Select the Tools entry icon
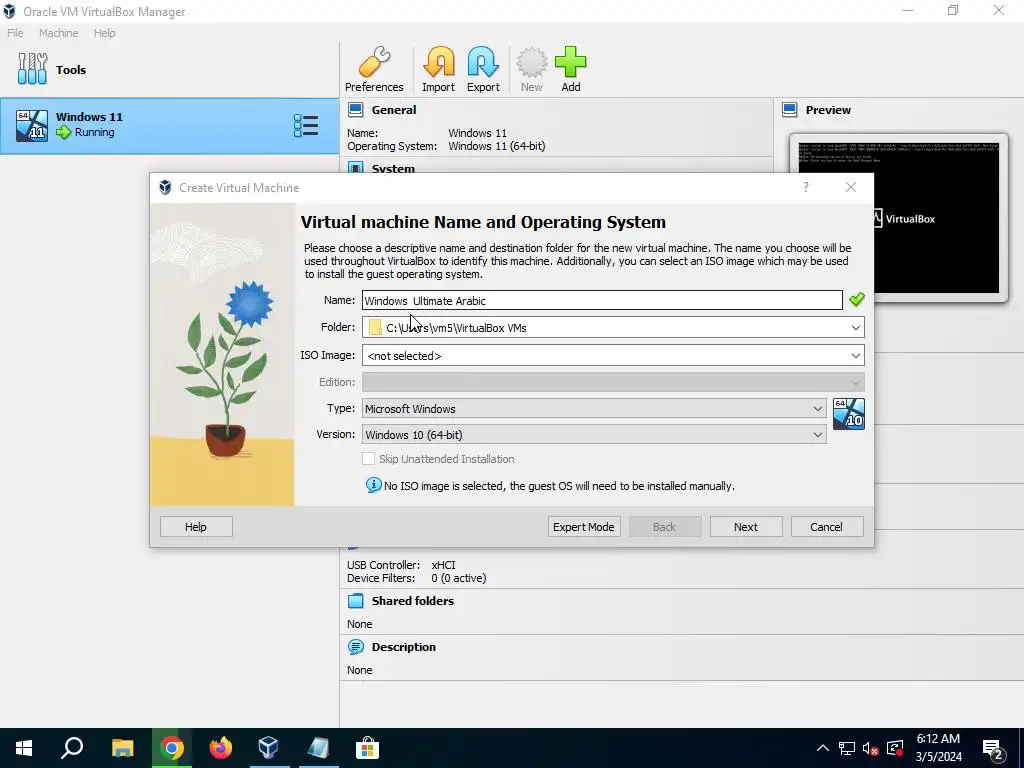Viewport: 1024px width, 768px height. click(32, 69)
